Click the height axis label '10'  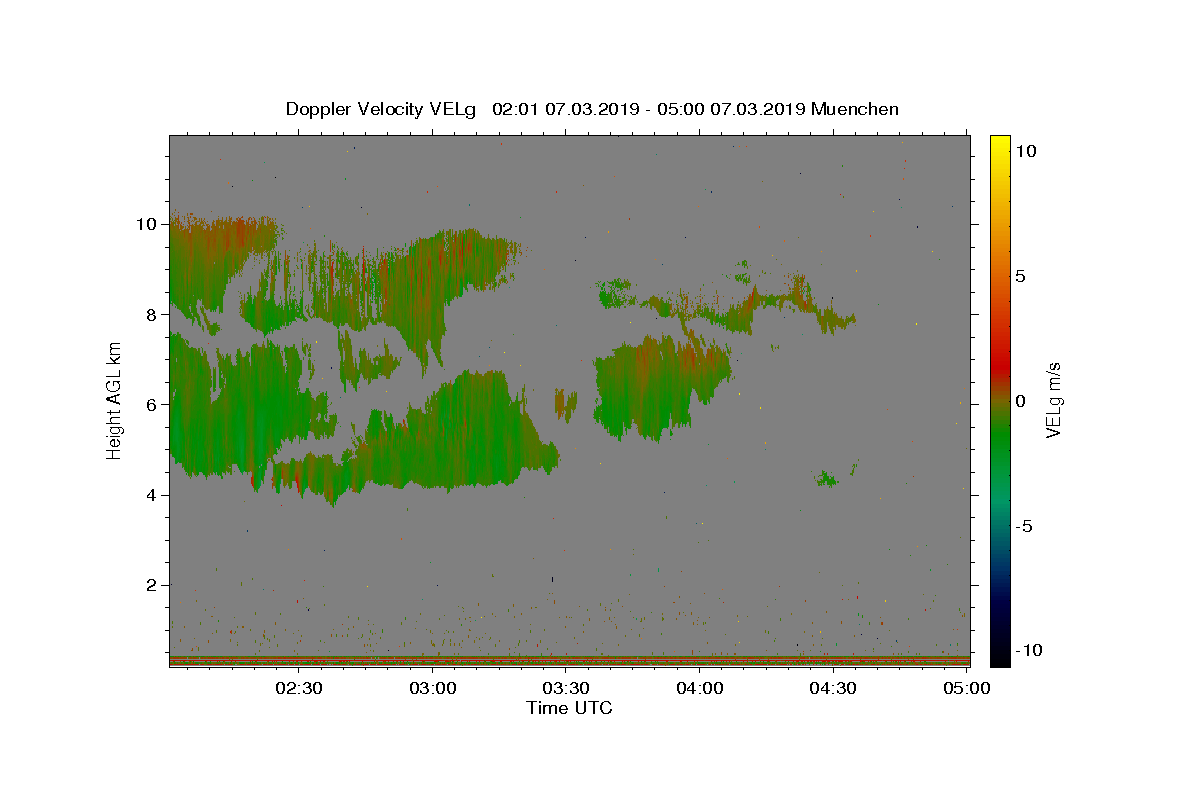(149, 224)
